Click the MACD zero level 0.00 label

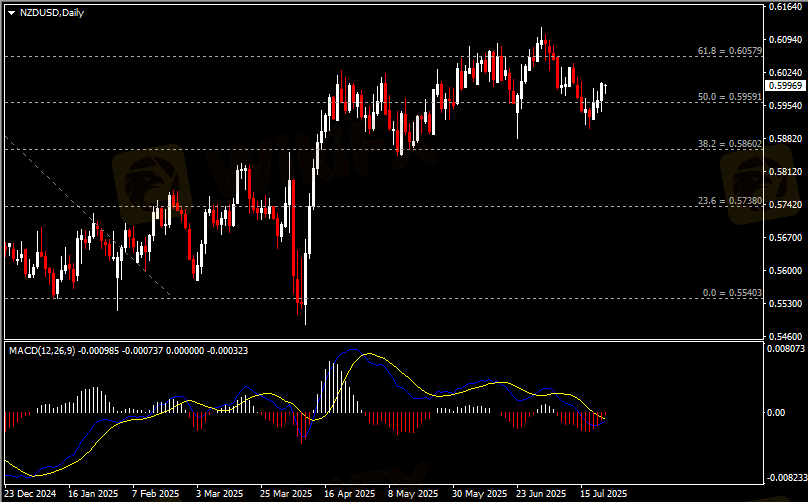(x=776, y=413)
